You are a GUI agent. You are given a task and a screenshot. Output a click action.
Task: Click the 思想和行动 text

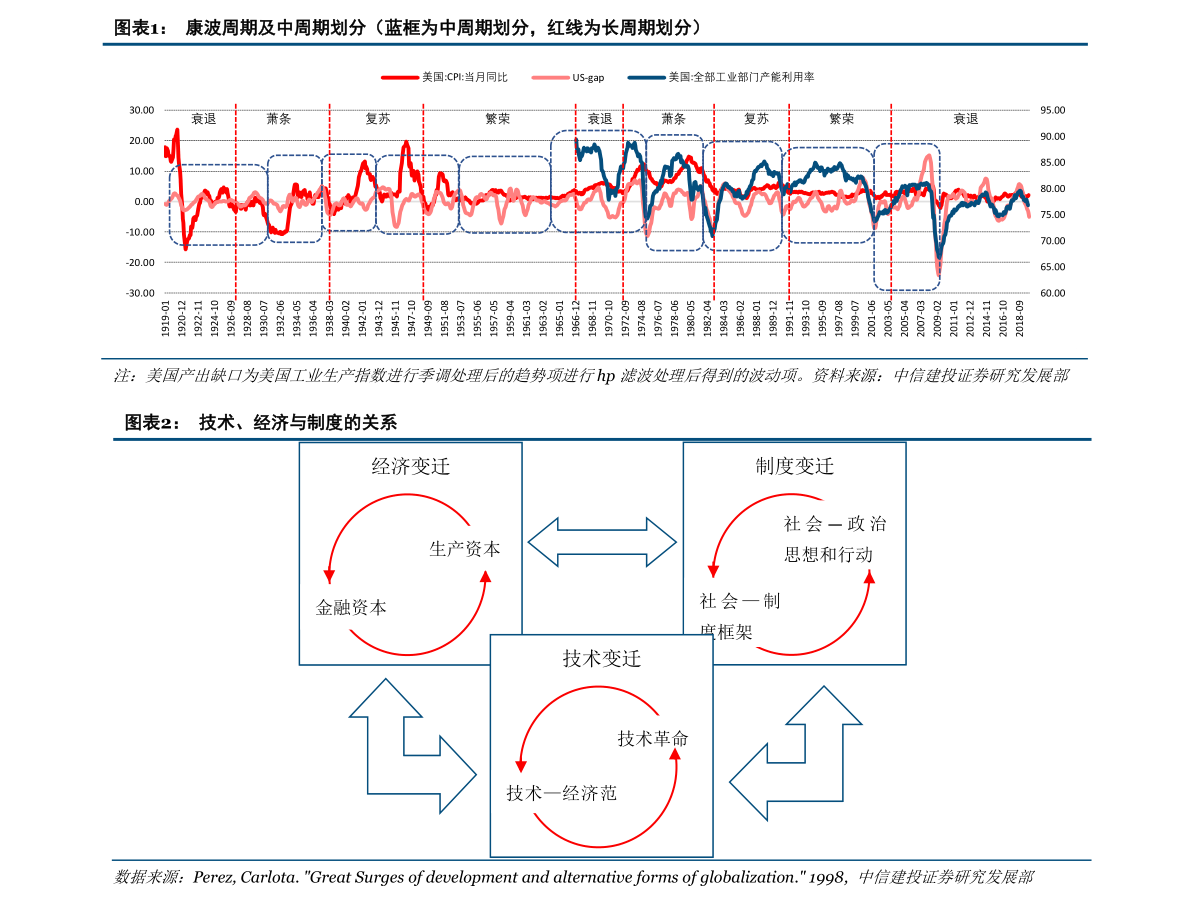(828, 554)
